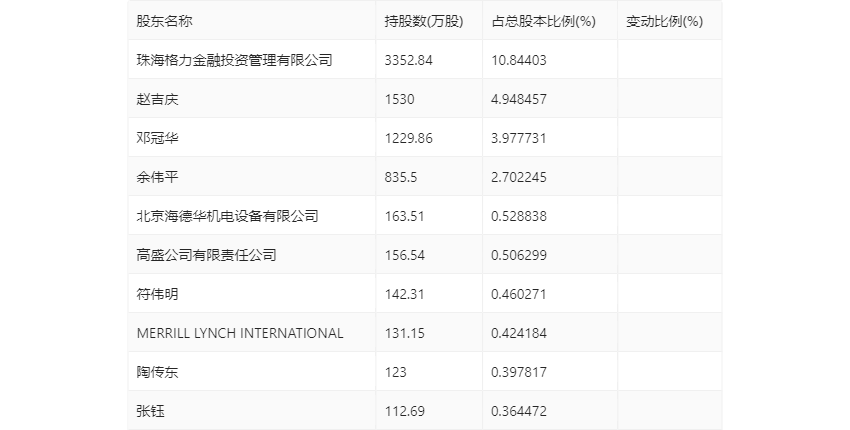Select 北京海德华机电设备有限公司 in the table

tap(227, 216)
